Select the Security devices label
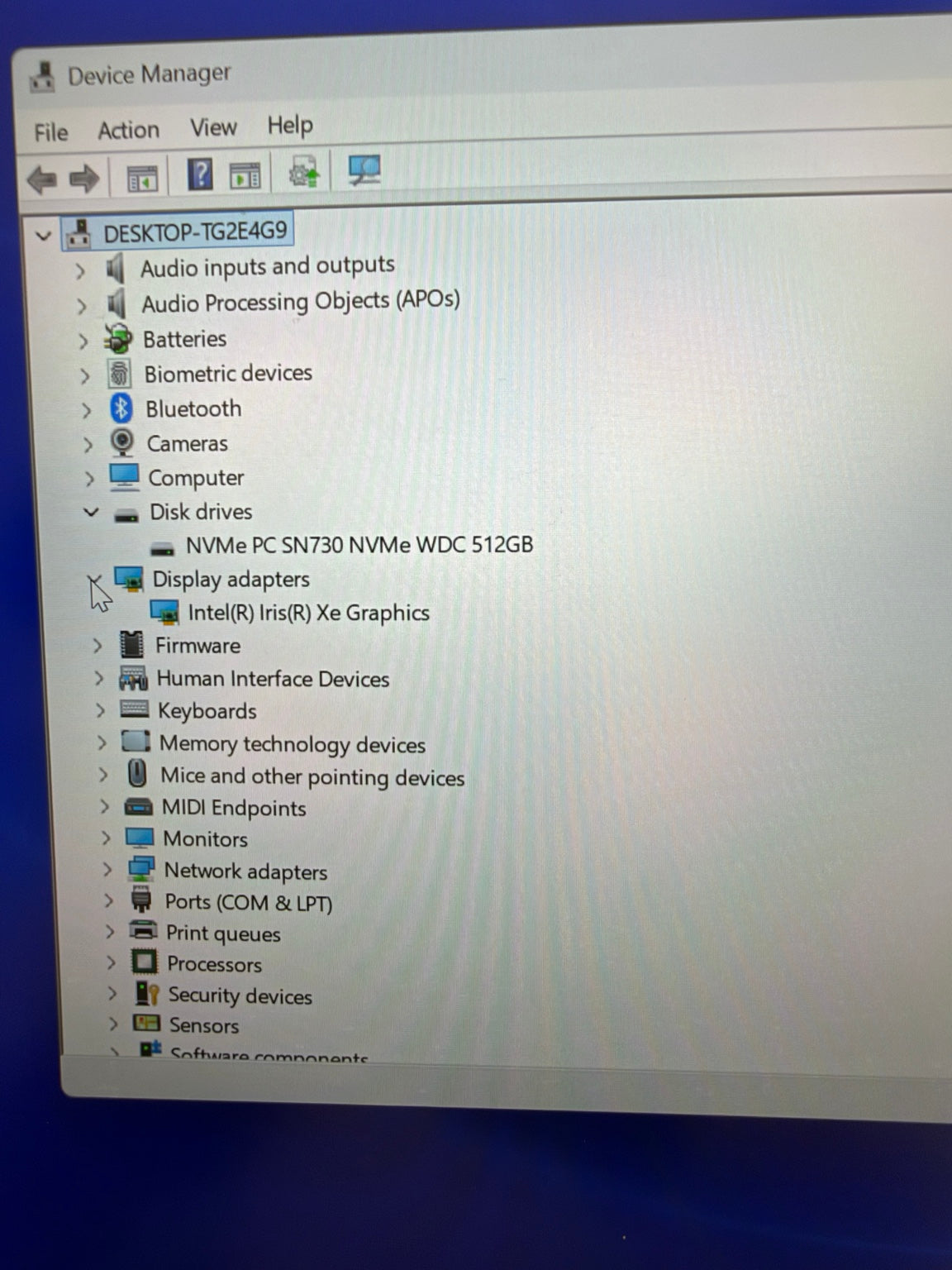 point(240,995)
